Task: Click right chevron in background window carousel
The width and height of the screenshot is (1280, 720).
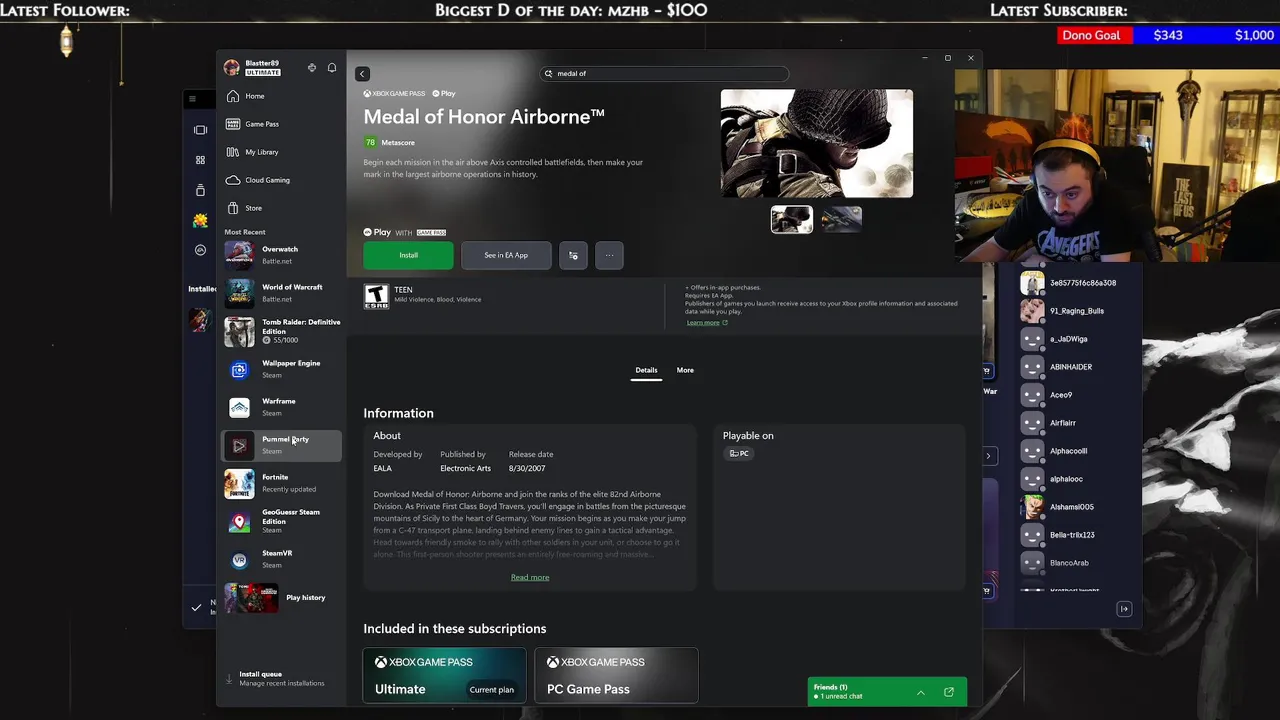Action: (x=988, y=456)
